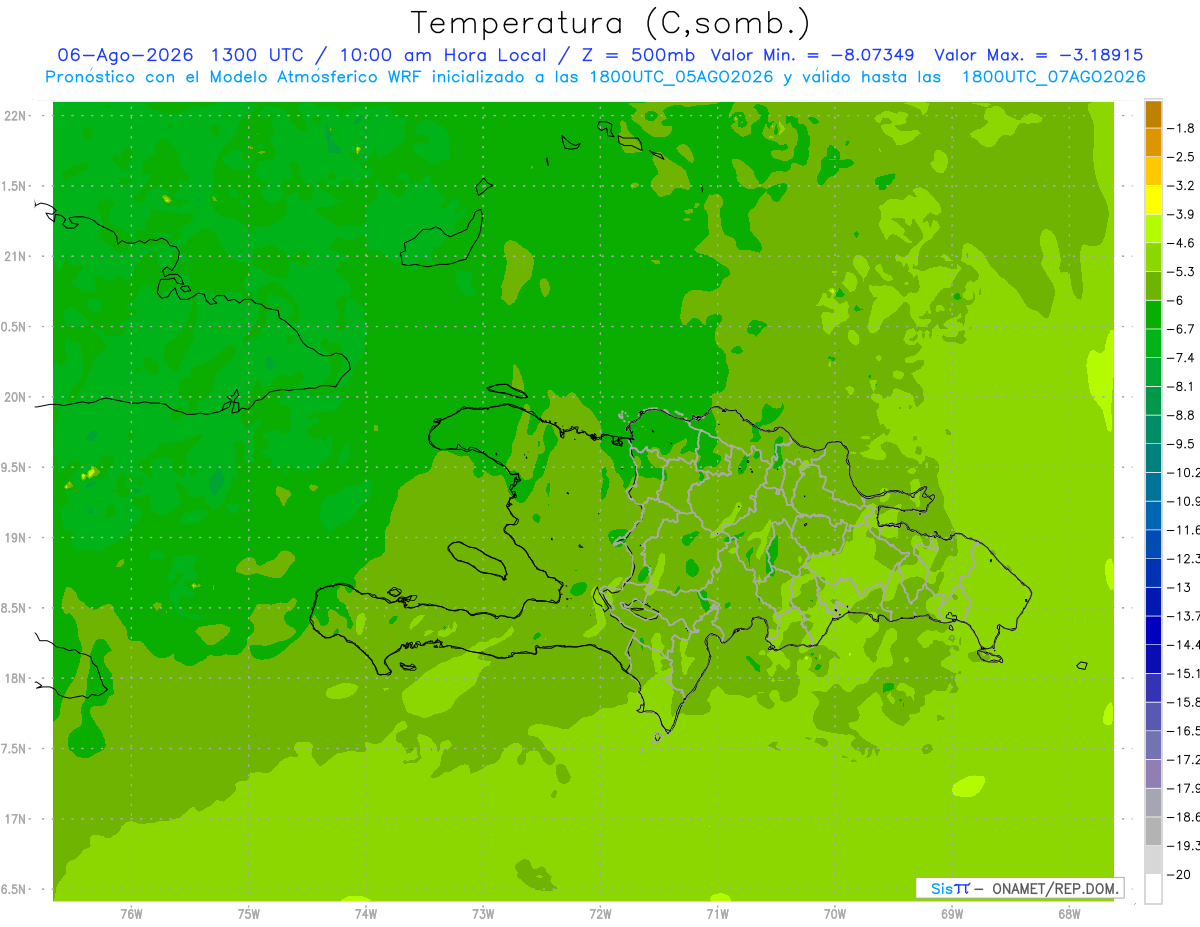Click "Valor Min. = -8.07349"
The image size is (1200, 927).
pyautogui.click(x=812, y=55)
